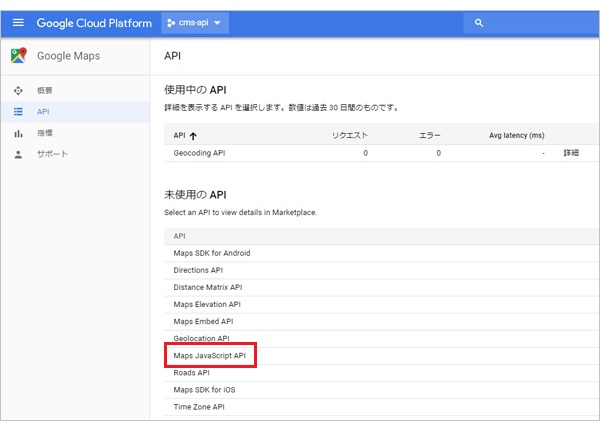This screenshot has height=435, width=600.
Task: Click the 使用中の API heading
Action: point(195,90)
